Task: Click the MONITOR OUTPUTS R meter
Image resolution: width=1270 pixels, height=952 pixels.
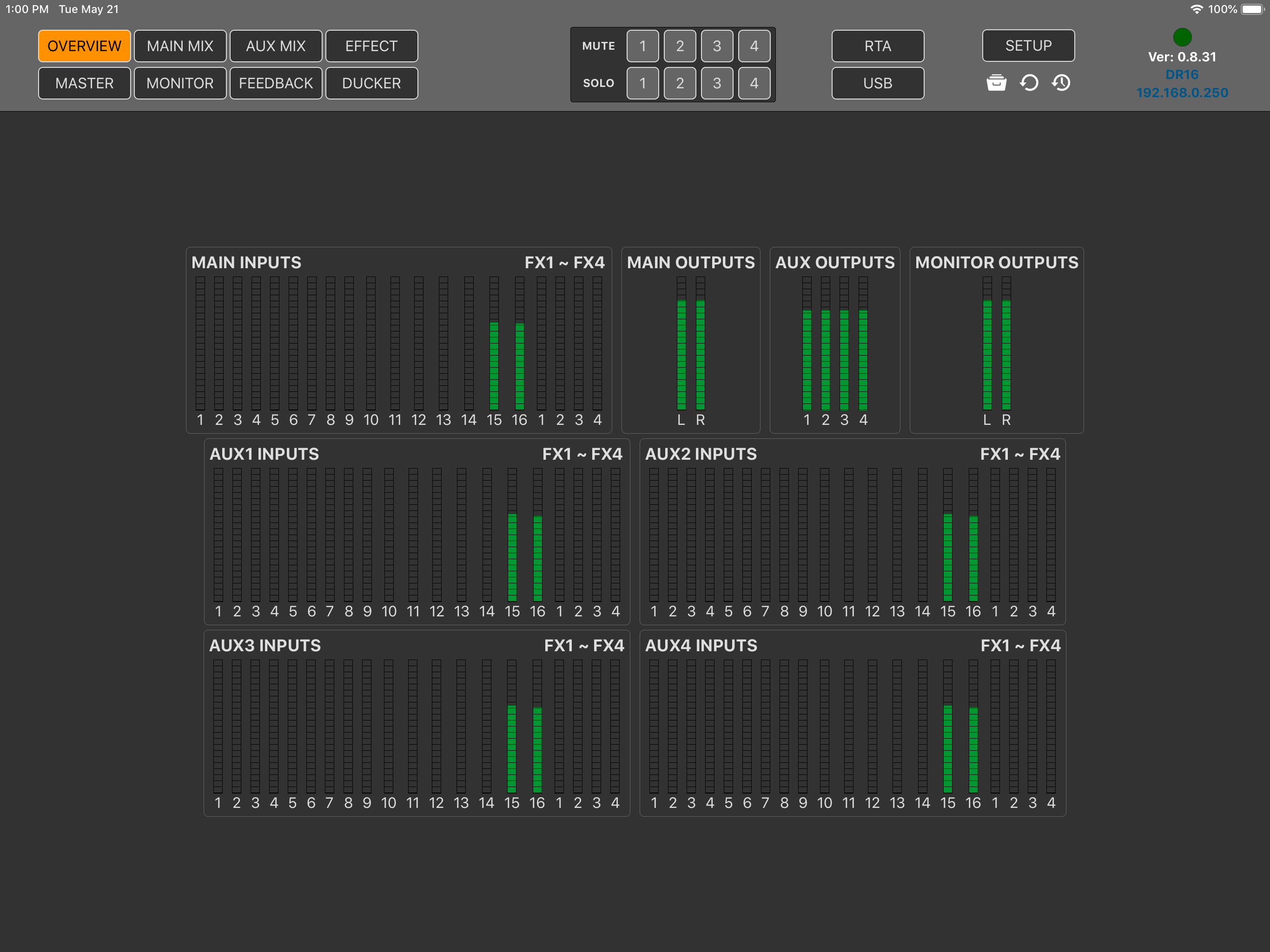Action: (x=1006, y=344)
